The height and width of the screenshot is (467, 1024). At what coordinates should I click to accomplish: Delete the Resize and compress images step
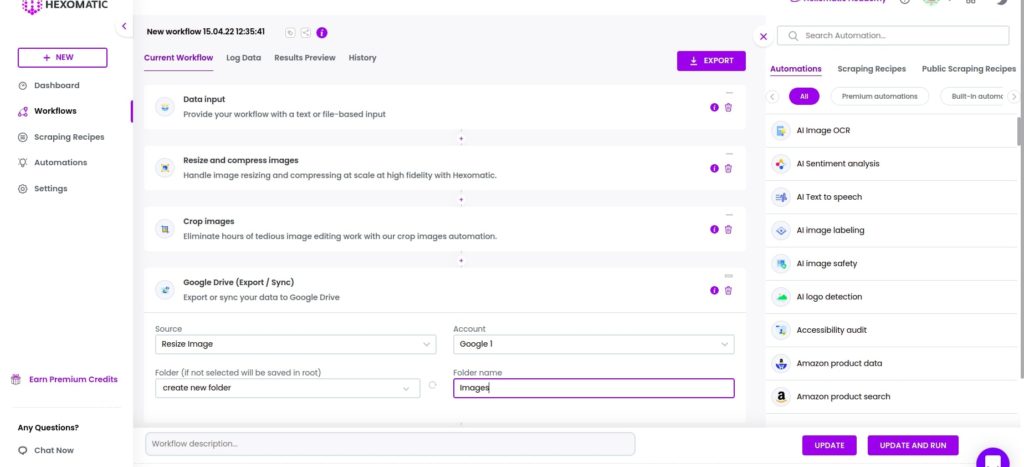[x=728, y=168]
